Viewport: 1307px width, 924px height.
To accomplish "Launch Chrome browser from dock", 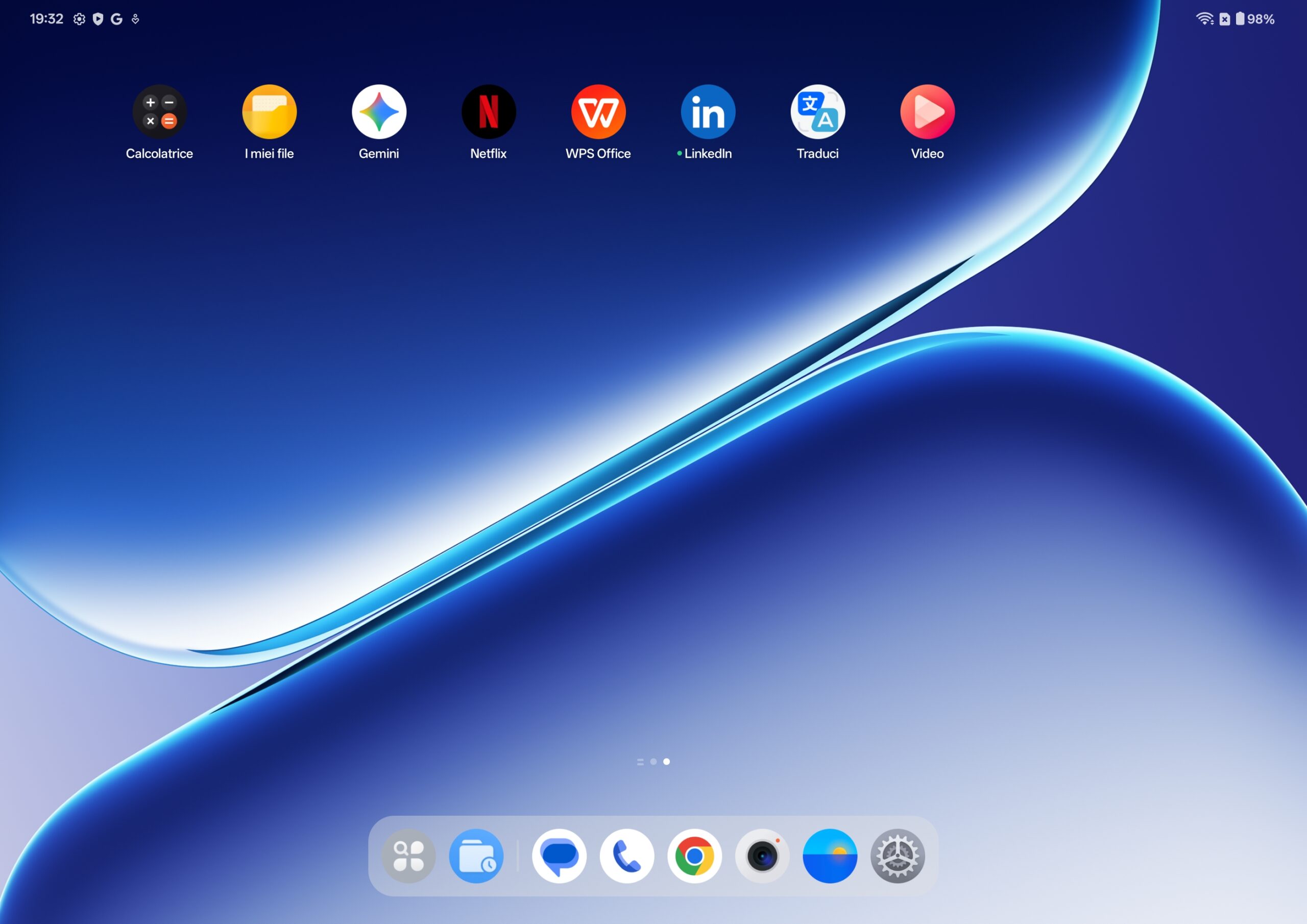I will (694, 856).
